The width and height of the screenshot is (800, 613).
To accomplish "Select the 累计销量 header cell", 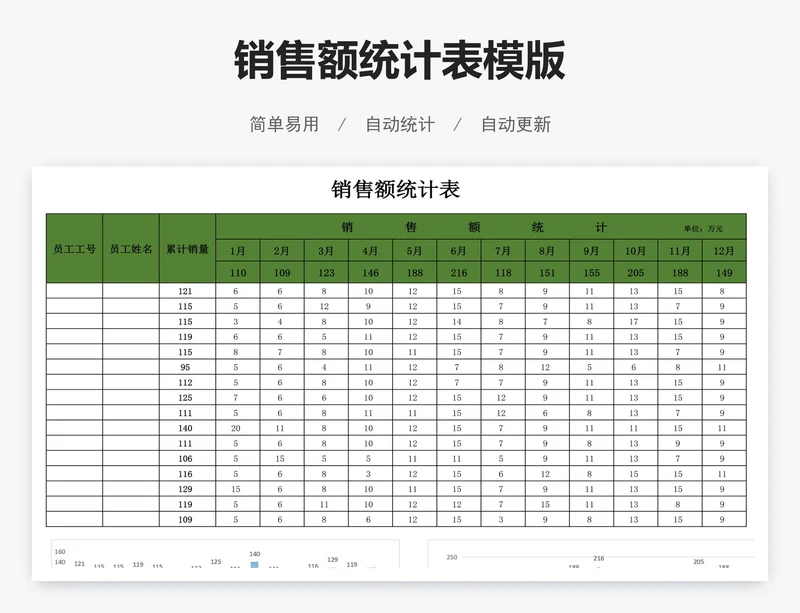I will (187, 249).
